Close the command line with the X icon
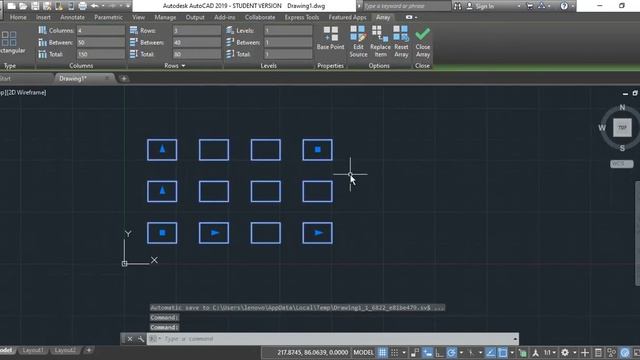This screenshot has width=640, height=360. 130,339
